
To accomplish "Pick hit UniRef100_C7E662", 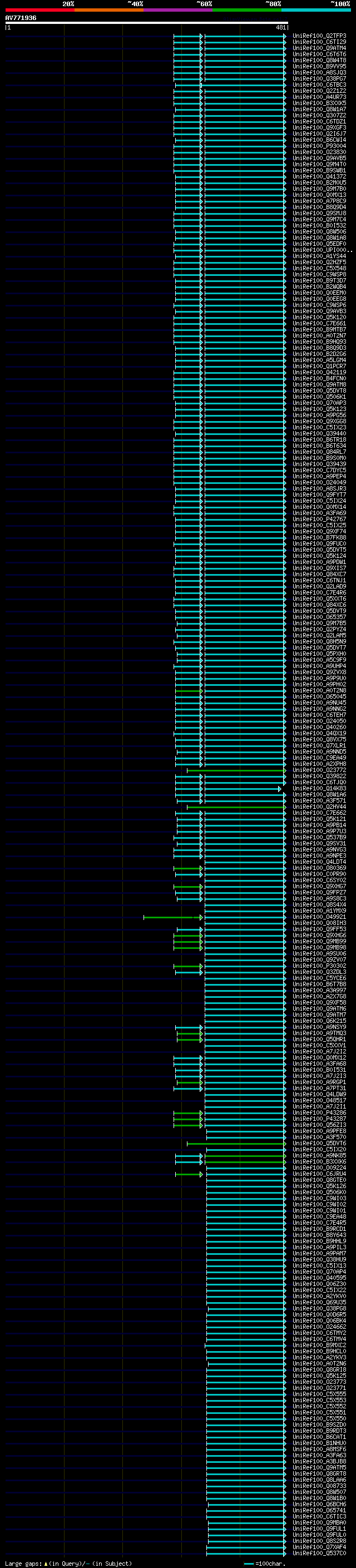I will tap(319, 813).
